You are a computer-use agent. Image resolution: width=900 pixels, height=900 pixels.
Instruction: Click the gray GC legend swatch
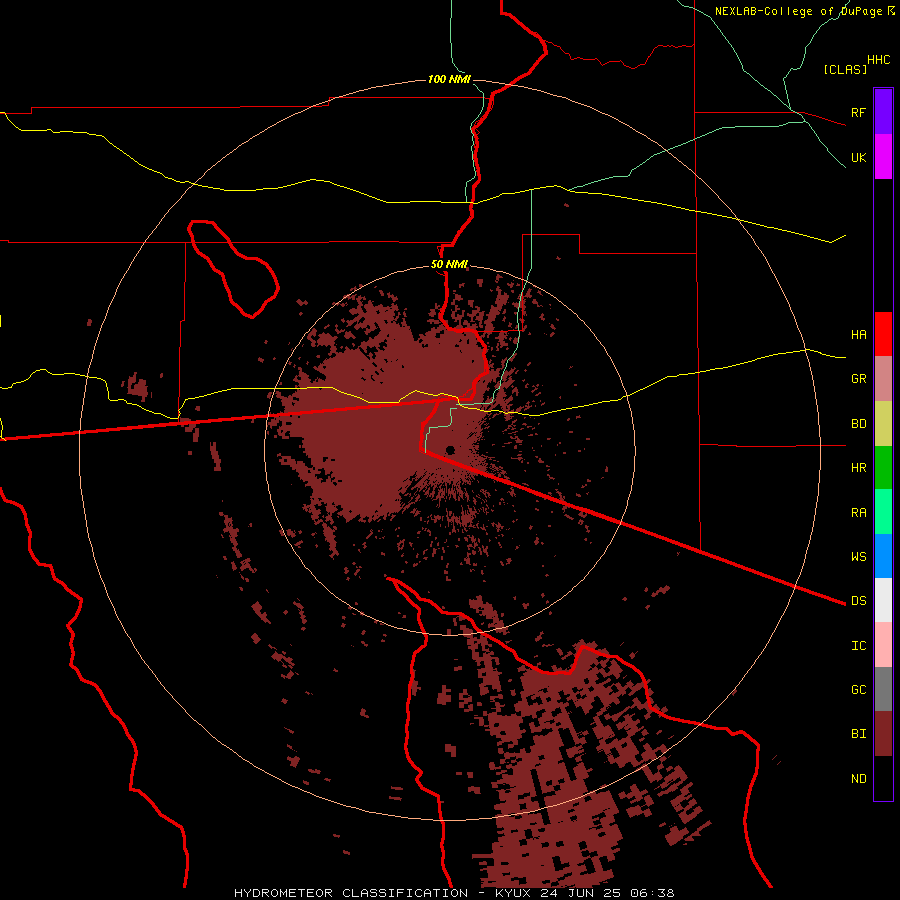tap(883, 689)
